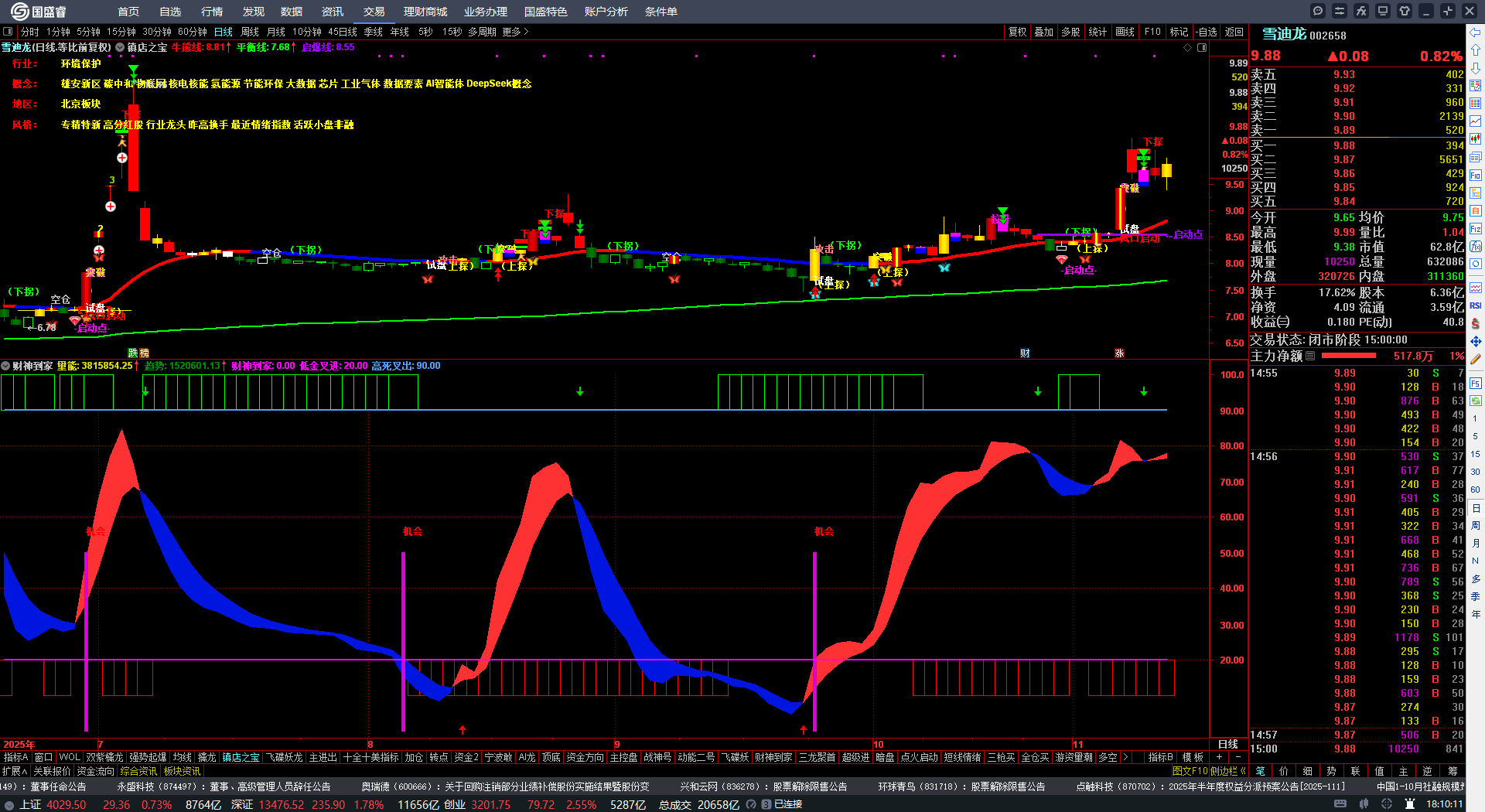This screenshot has height=812, width=1485.
Task: Add a sub-chart with the plus button
Action: [x=1219, y=757]
